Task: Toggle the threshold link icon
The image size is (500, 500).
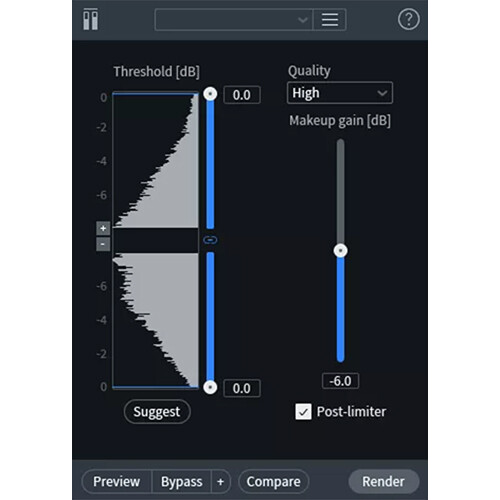Action: point(210,240)
